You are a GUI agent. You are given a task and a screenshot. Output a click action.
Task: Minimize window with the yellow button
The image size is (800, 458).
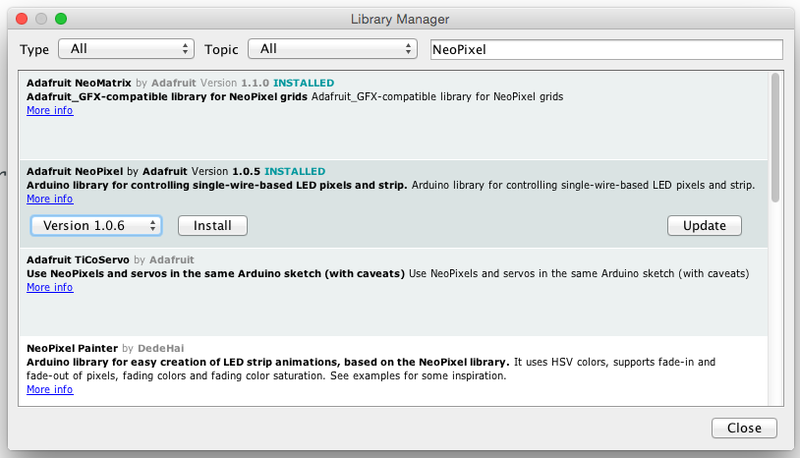coord(40,19)
